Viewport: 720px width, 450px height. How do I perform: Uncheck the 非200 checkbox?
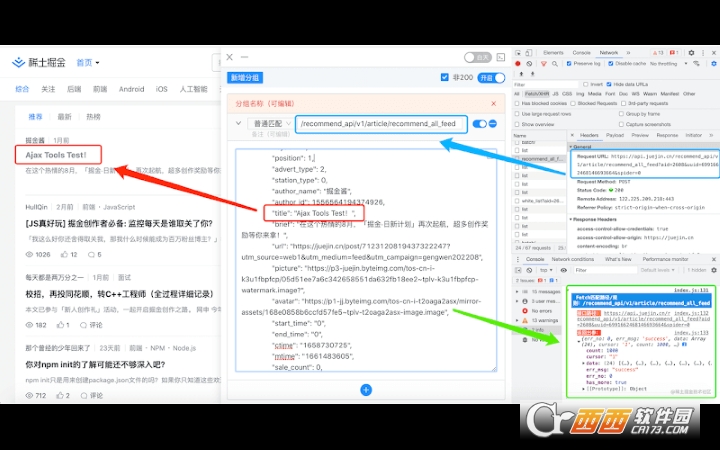[444, 77]
